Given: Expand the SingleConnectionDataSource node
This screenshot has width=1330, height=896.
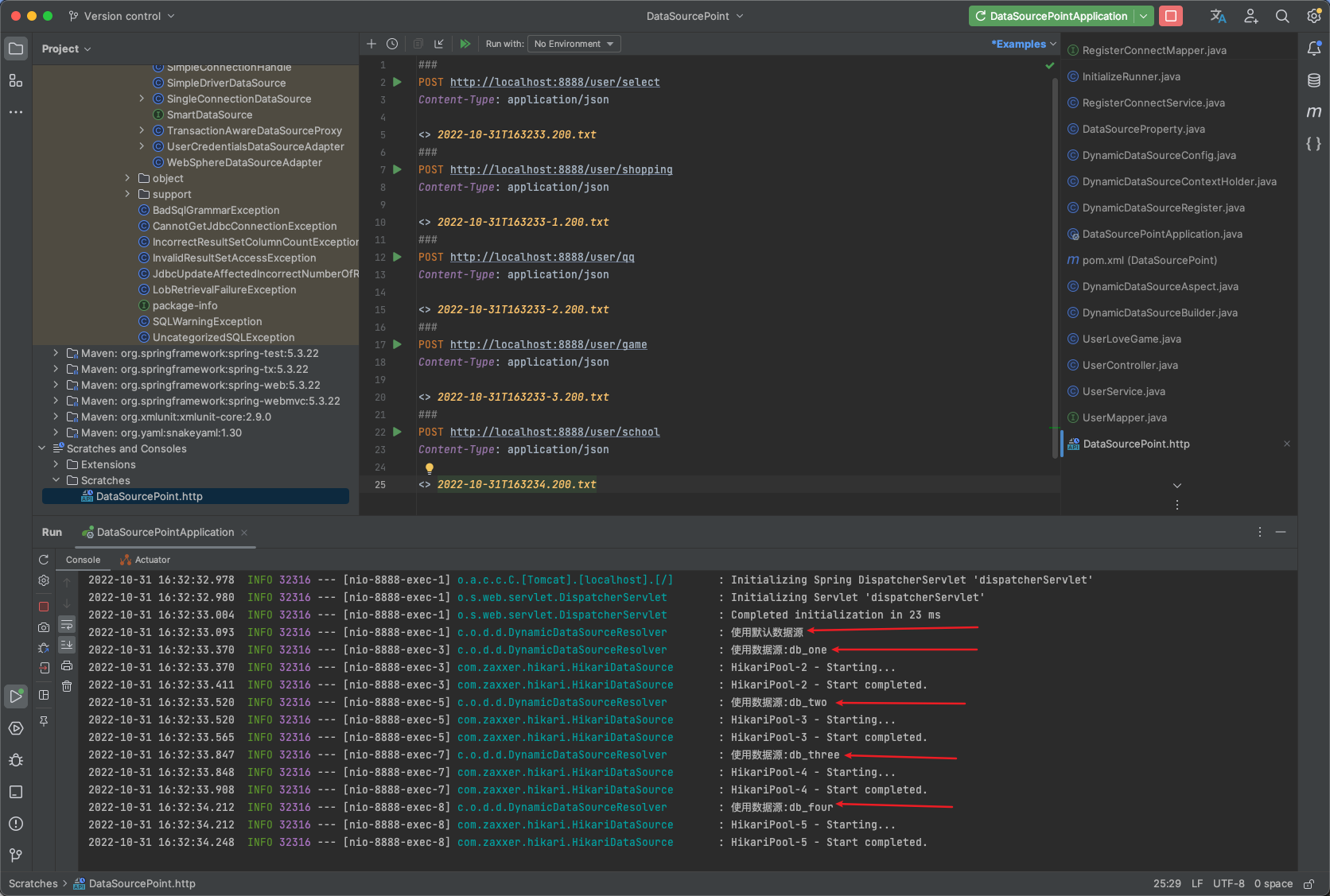Looking at the screenshot, I should click(x=142, y=99).
